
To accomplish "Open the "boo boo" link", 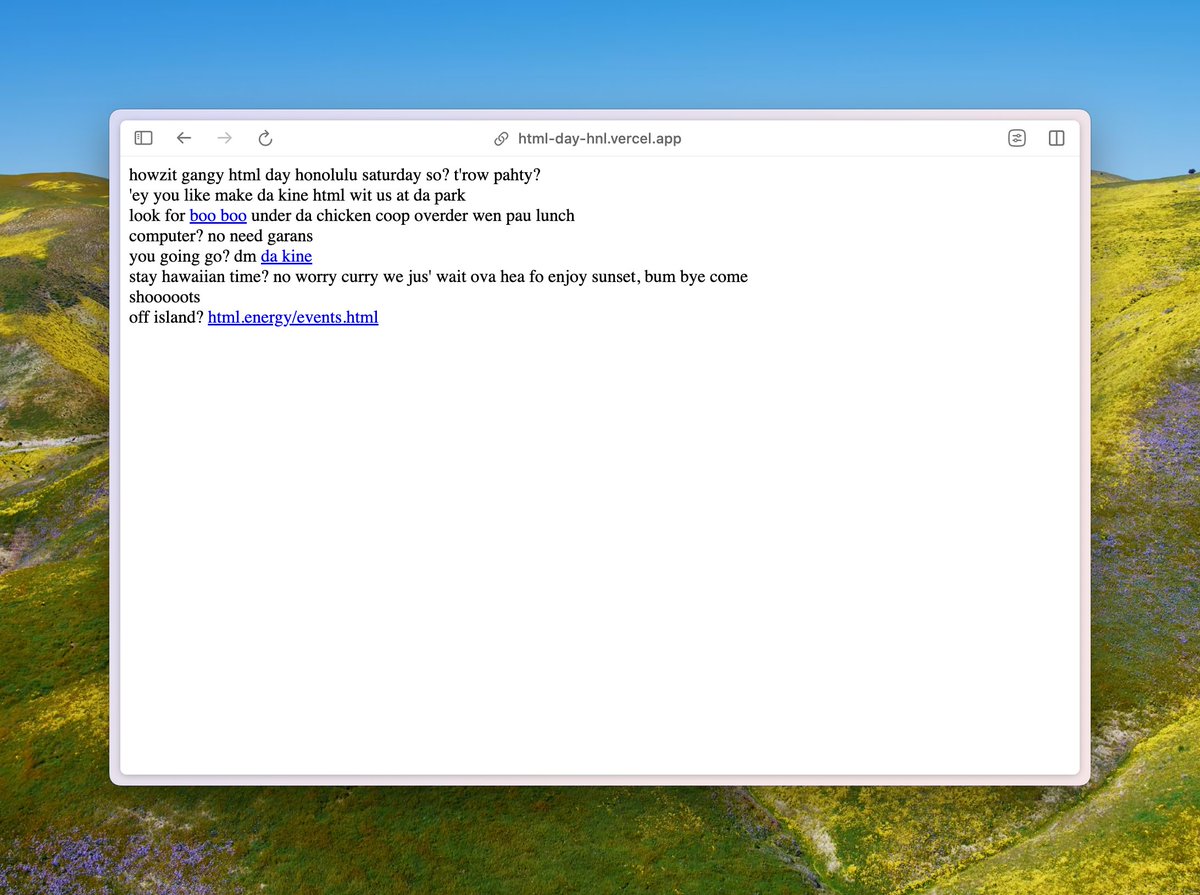I will [218, 215].
